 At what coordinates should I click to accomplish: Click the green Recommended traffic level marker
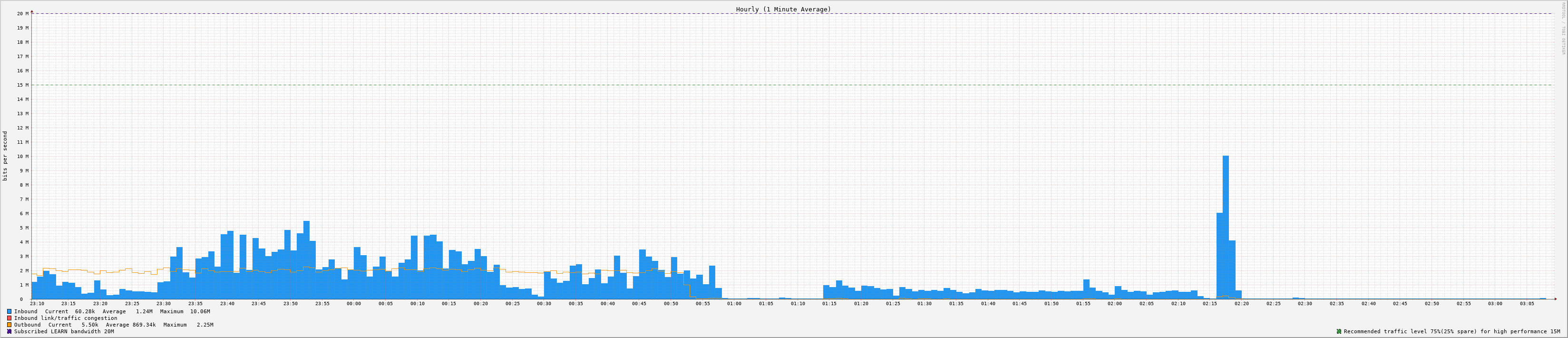point(1338,331)
